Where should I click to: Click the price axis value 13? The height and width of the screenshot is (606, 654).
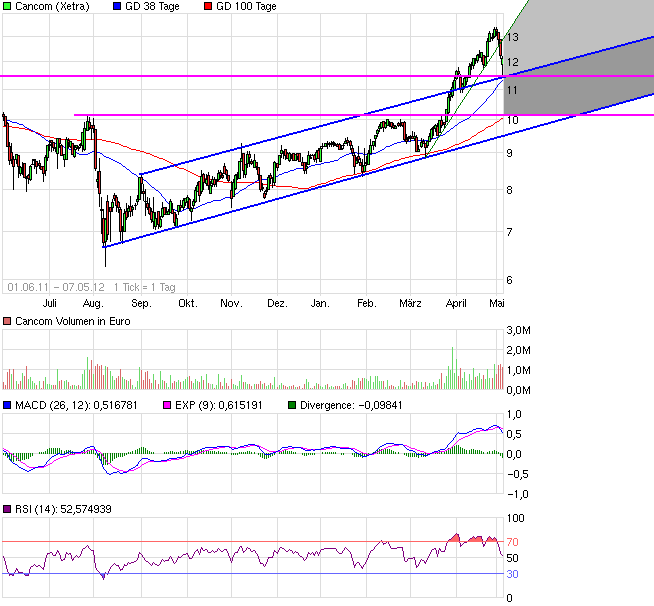(x=513, y=37)
